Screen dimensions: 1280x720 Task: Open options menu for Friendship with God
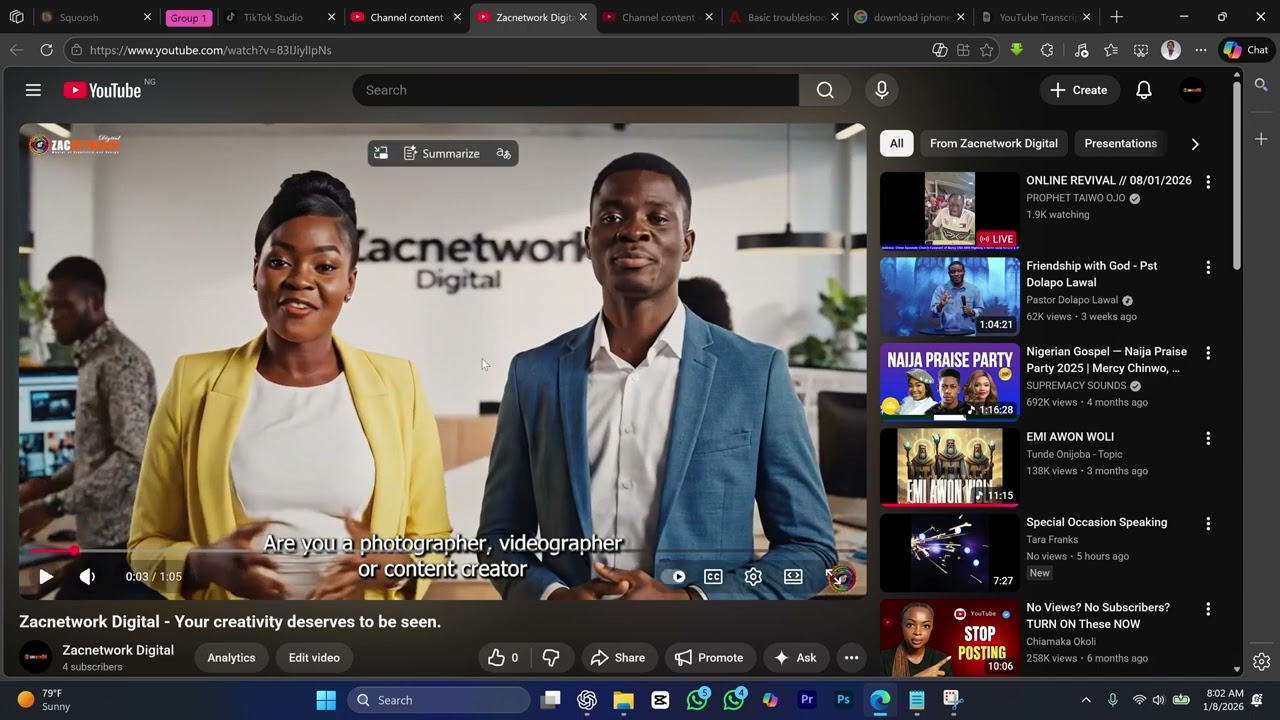tap(1208, 267)
